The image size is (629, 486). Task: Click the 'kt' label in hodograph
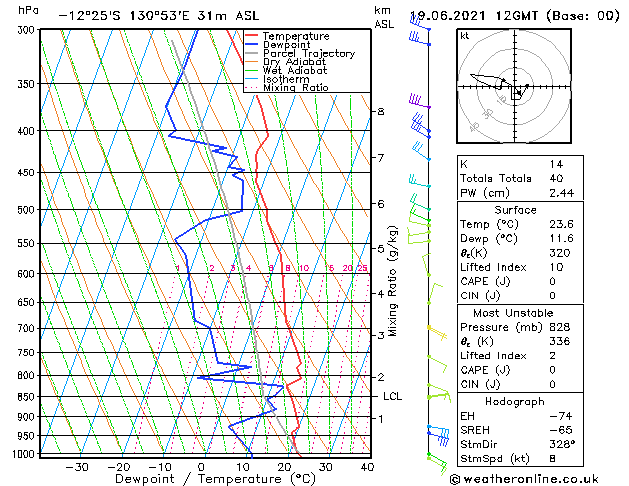[465, 36]
